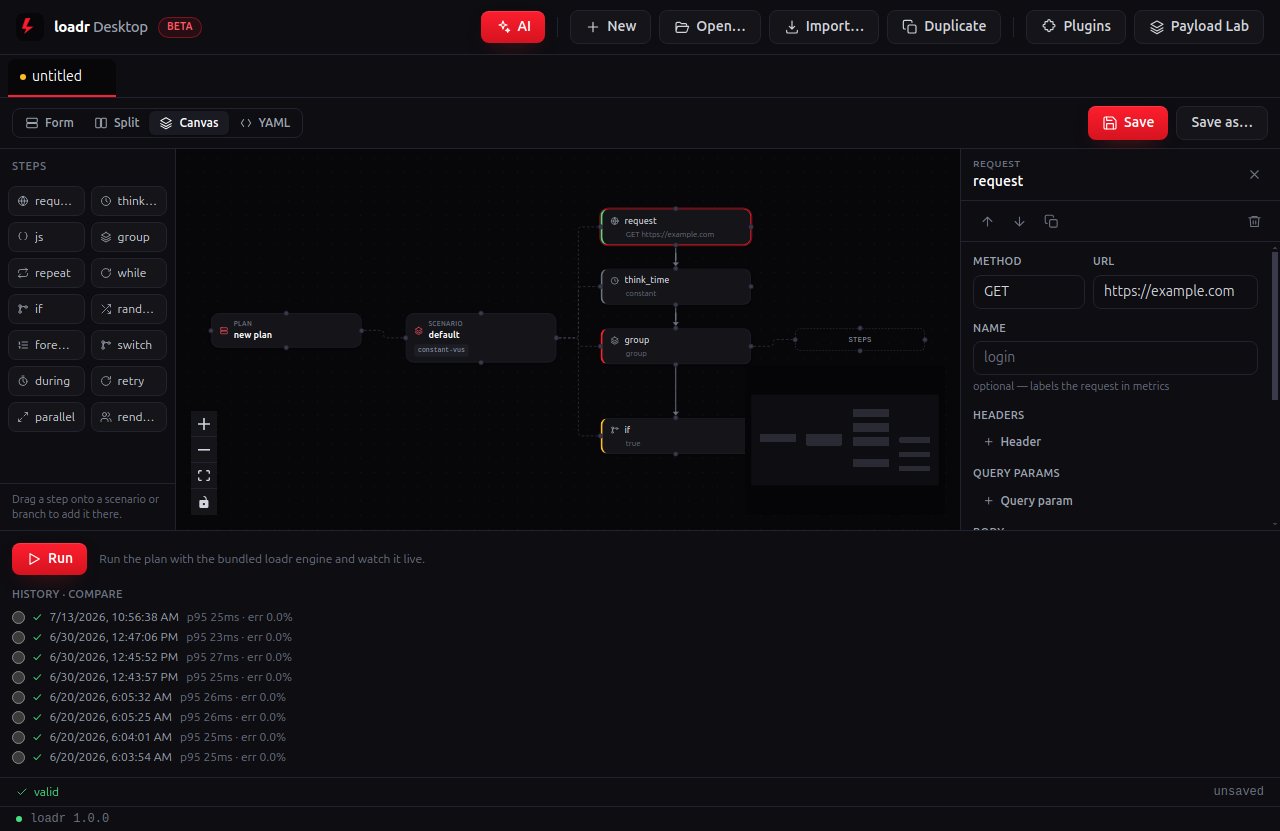Save the plan with Save
Viewport: 1280px width, 831px height.
coord(1128,123)
